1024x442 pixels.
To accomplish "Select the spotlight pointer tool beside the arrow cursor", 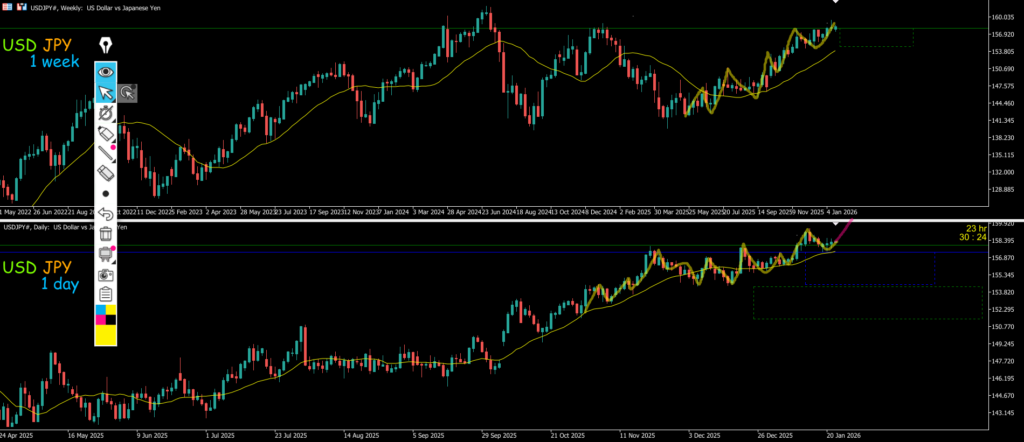I will click(128, 93).
